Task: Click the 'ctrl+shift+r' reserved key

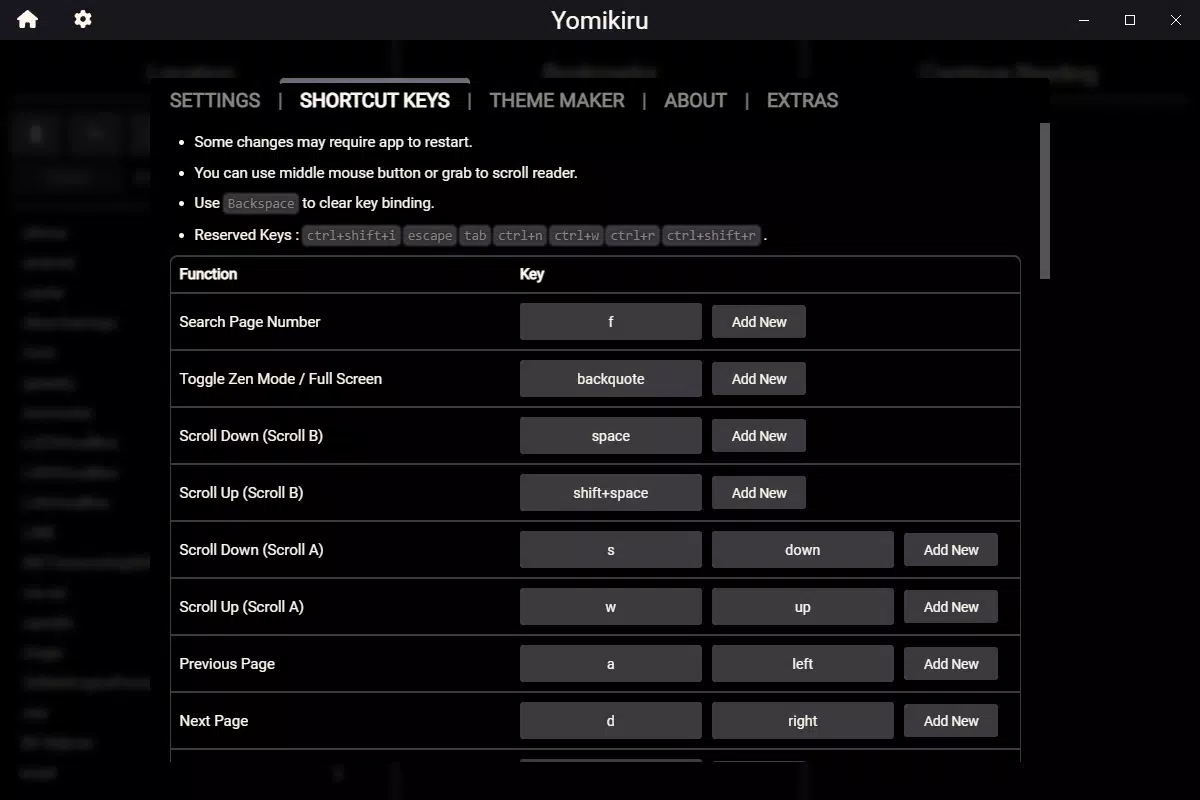Action: click(x=712, y=236)
